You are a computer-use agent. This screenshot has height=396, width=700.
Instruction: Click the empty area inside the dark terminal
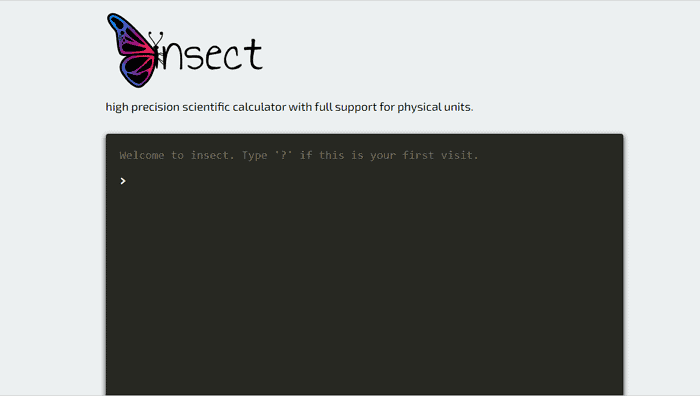[364, 290]
